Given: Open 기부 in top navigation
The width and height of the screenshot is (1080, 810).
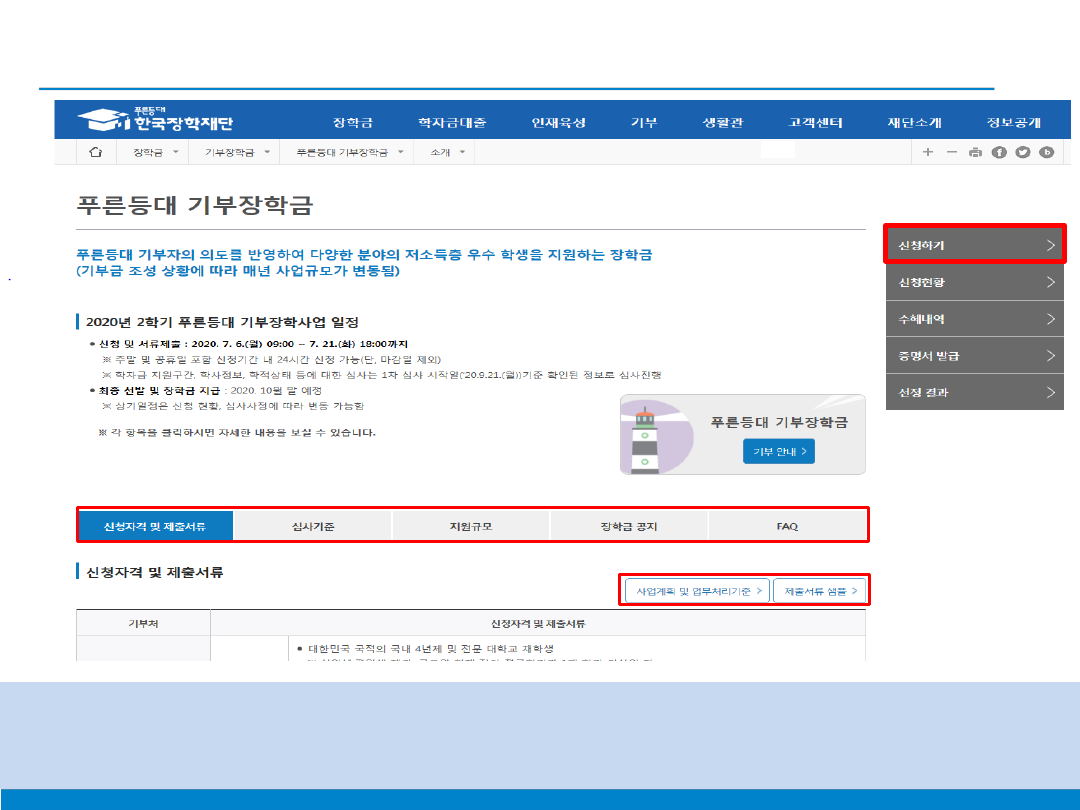Looking at the screenshot, I should (x=644, y=123).
